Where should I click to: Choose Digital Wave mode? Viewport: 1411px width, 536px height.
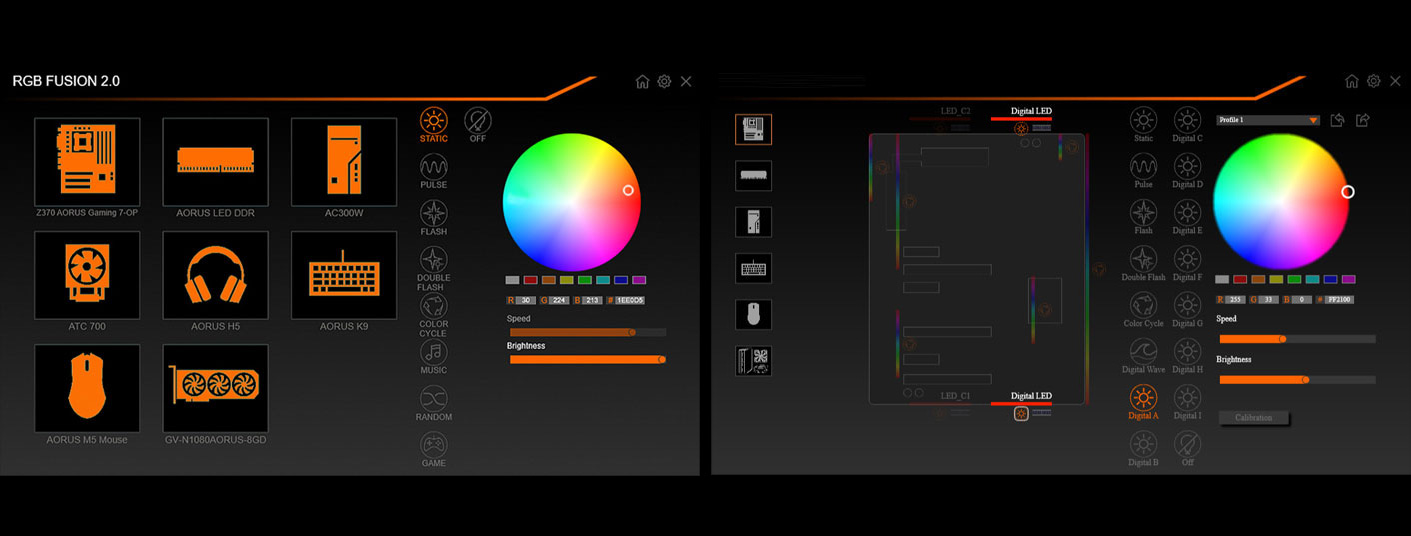(1143, 356)
